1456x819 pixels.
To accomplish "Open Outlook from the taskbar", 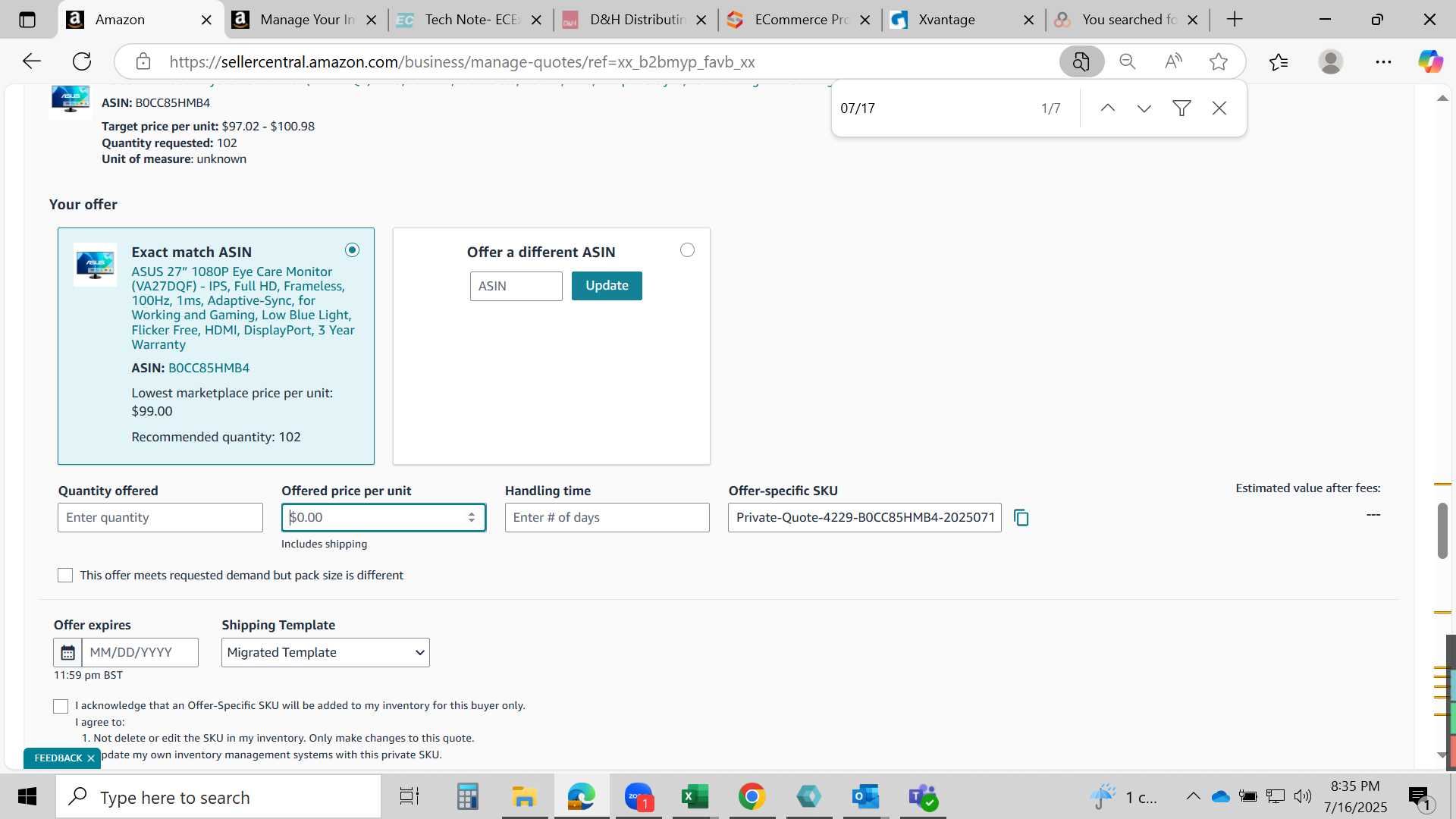I will pos(865,797).
